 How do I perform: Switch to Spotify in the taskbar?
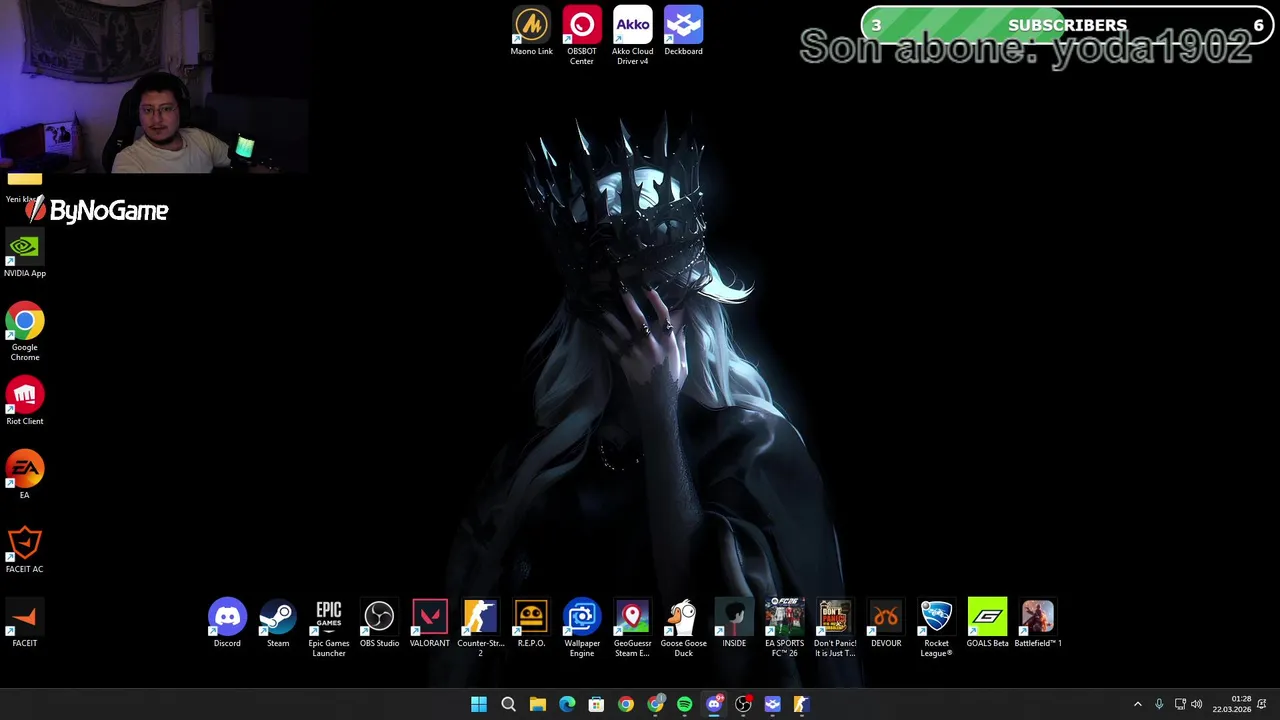pos(684,704)
